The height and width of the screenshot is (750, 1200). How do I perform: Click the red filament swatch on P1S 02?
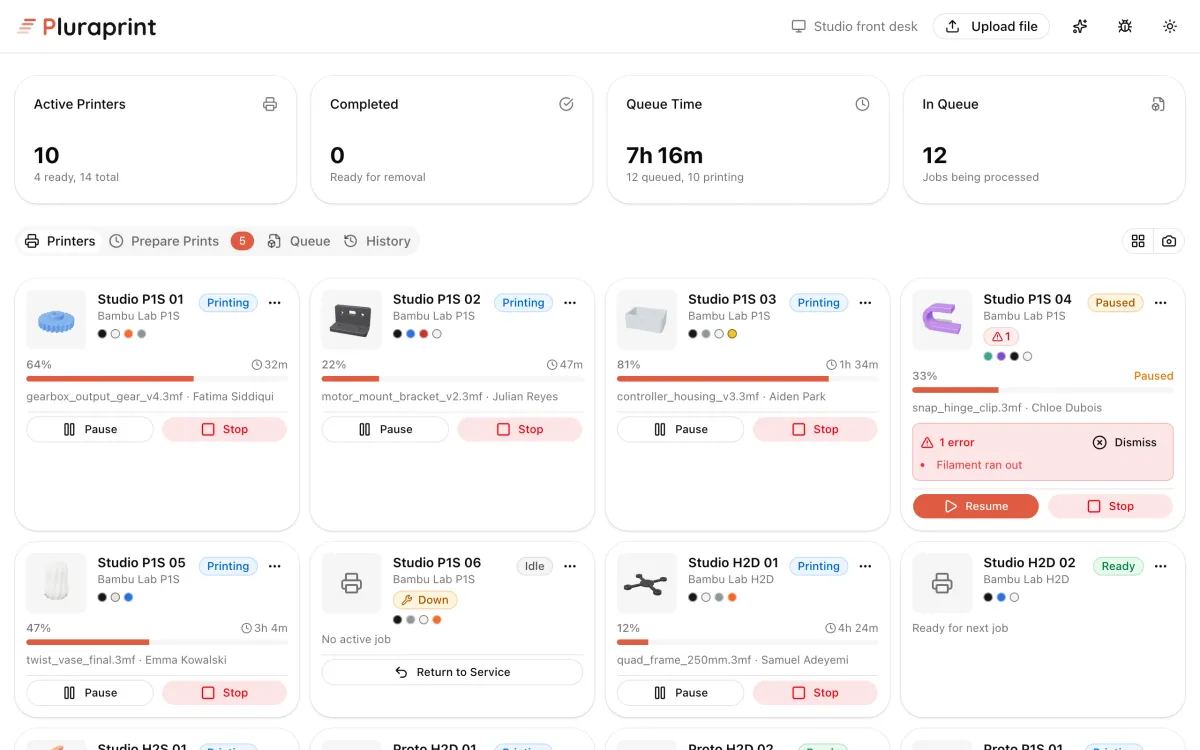pos(424,334)
